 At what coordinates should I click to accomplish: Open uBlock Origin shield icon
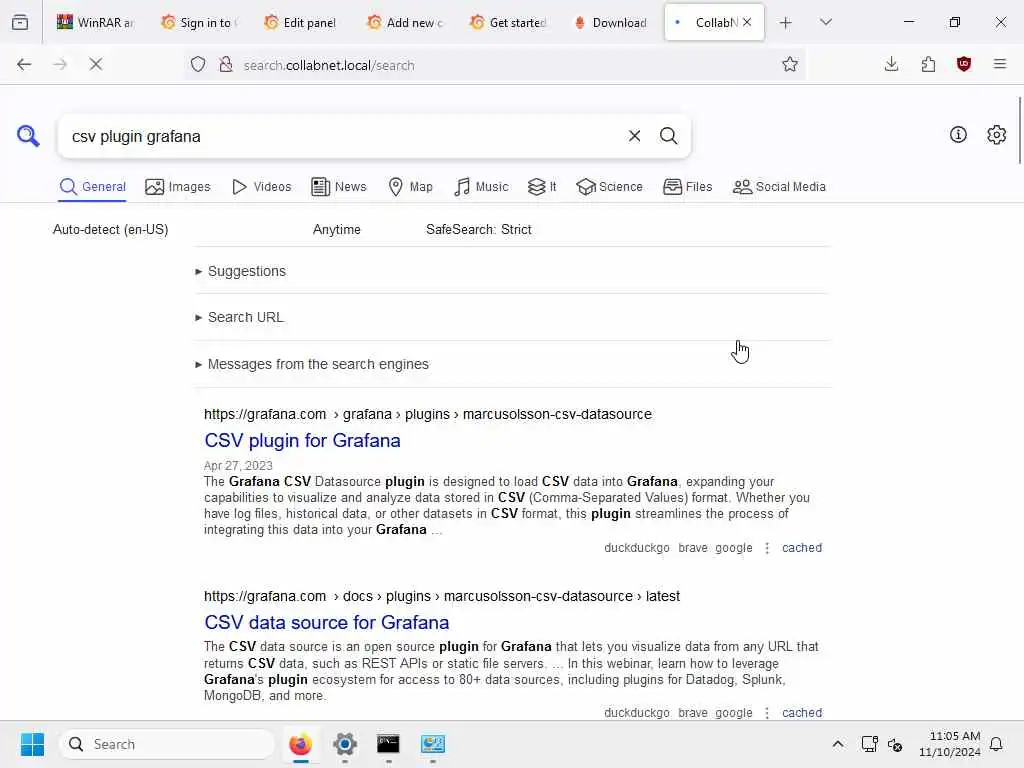964,64
